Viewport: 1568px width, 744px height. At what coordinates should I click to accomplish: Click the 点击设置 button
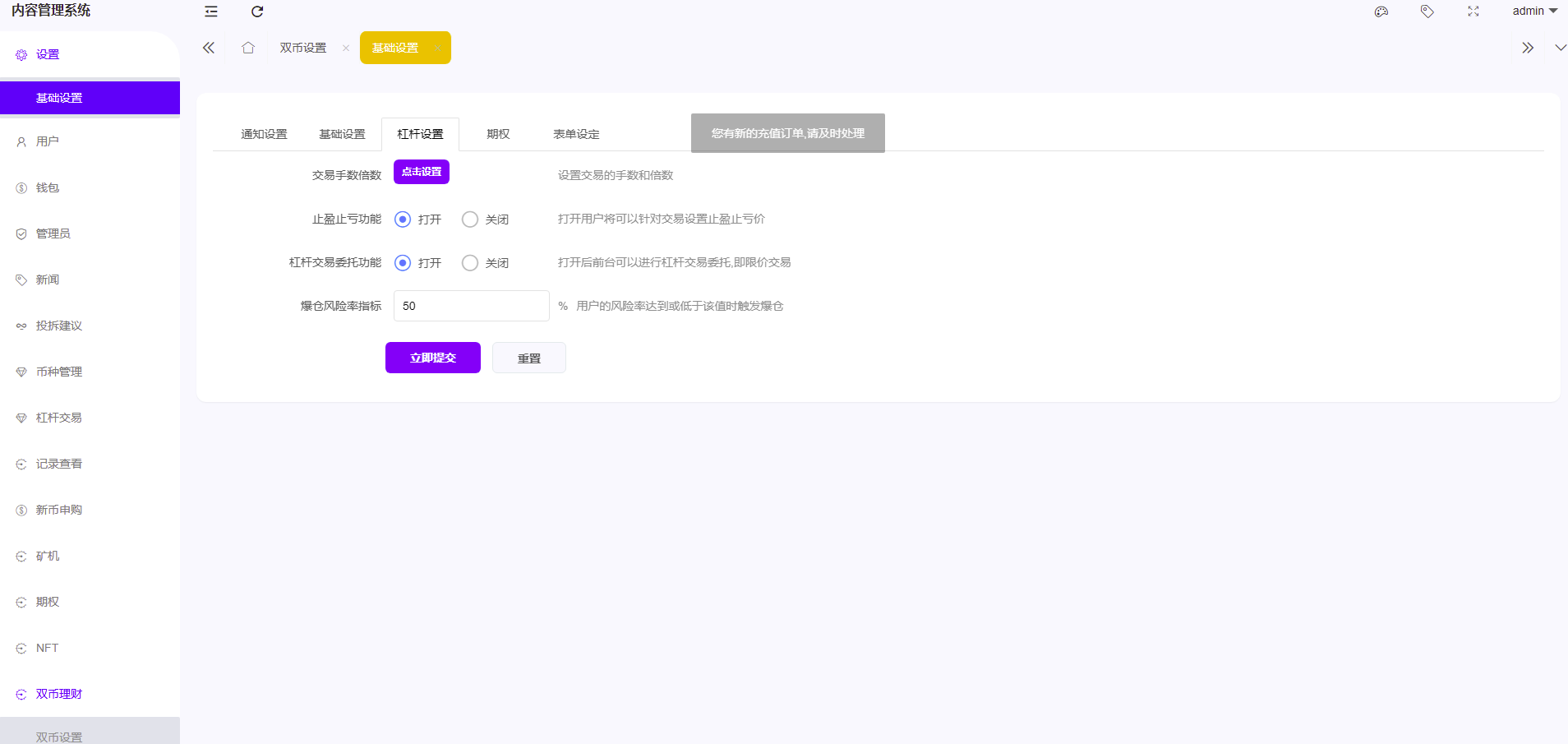[x=422, y=172]
